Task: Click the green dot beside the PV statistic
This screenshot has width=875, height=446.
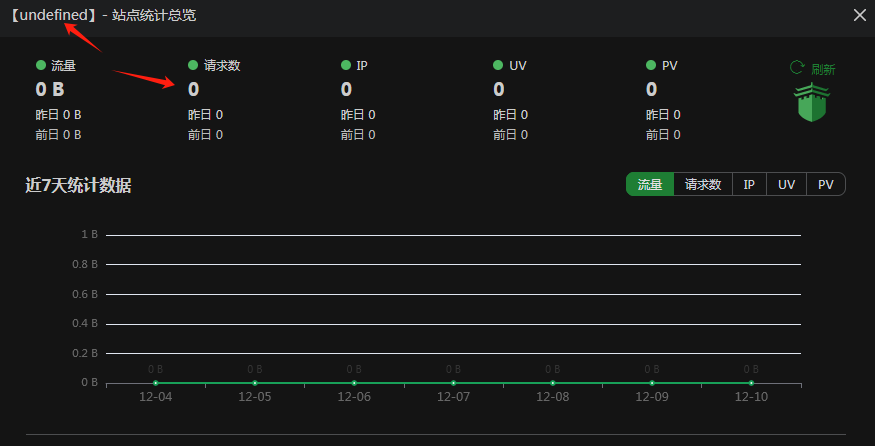Action: pyautogui.click(x=651, y=66)
